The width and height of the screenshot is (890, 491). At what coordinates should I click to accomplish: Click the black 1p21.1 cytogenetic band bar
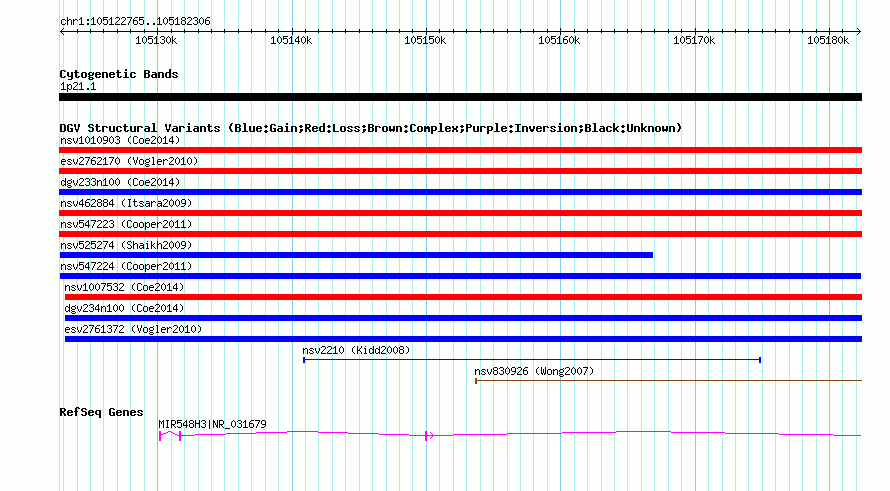460,97
